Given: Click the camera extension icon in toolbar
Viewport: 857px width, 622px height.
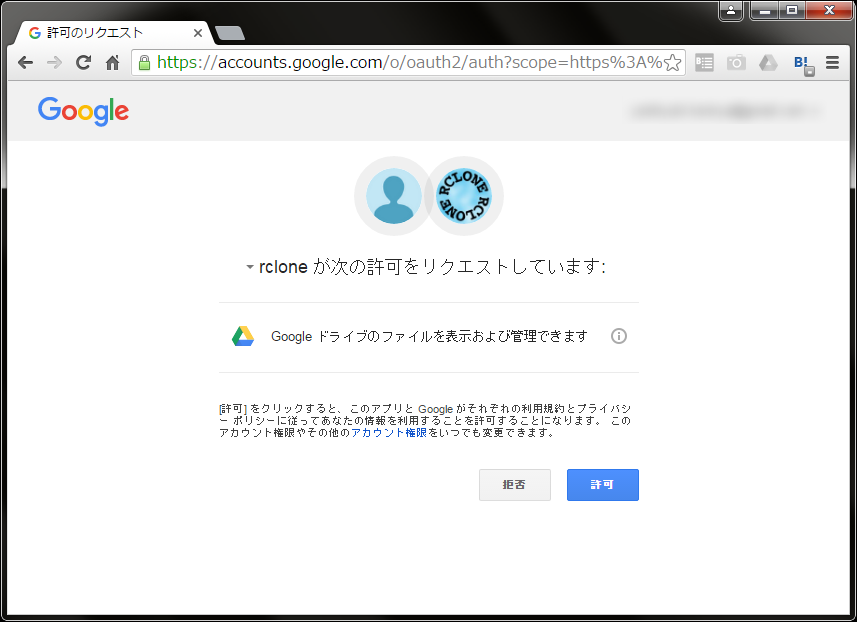Looking at the screenshot, I should (736, 62).
